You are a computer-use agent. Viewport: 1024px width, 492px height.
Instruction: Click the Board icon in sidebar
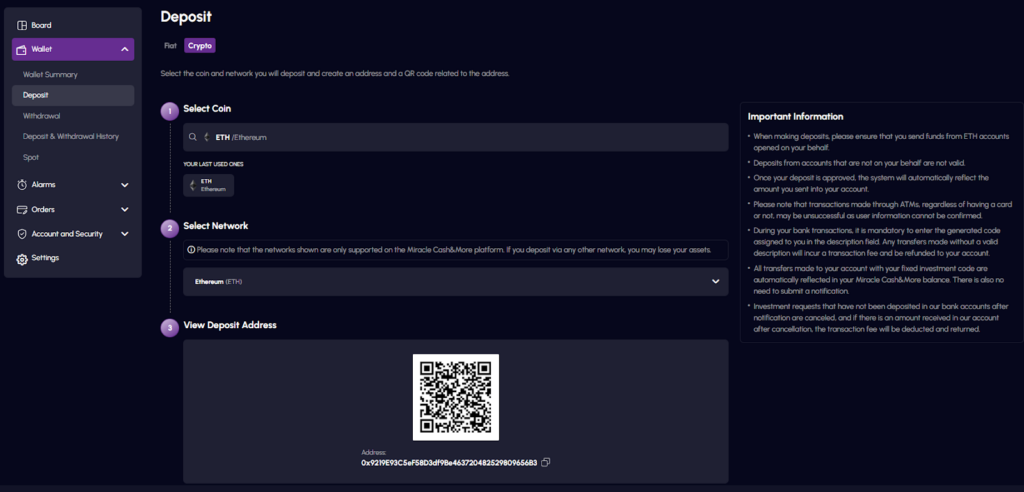click(x=22, y=25)
